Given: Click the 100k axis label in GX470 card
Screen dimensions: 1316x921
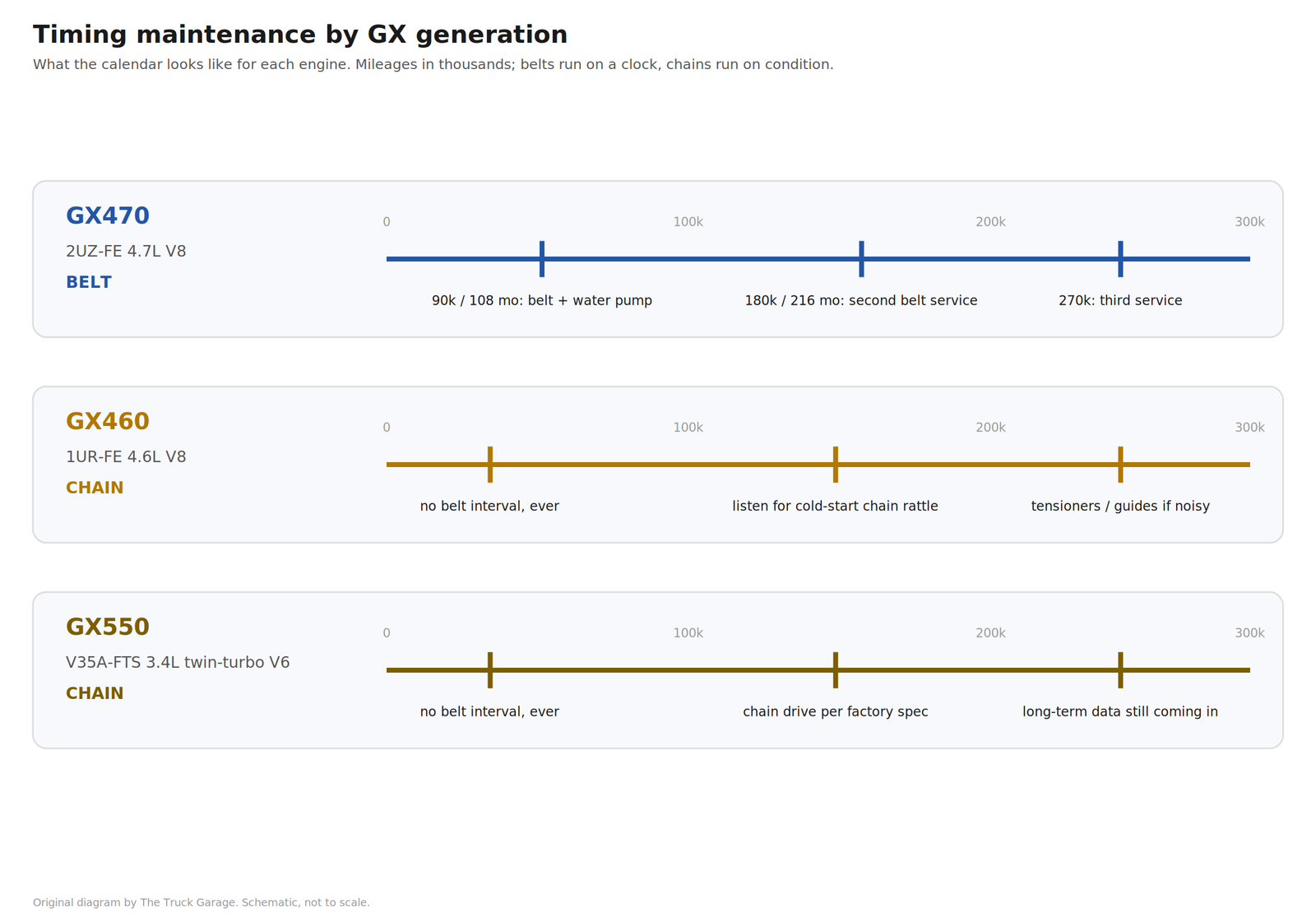Looking at the screenshot, I should 688,222.
